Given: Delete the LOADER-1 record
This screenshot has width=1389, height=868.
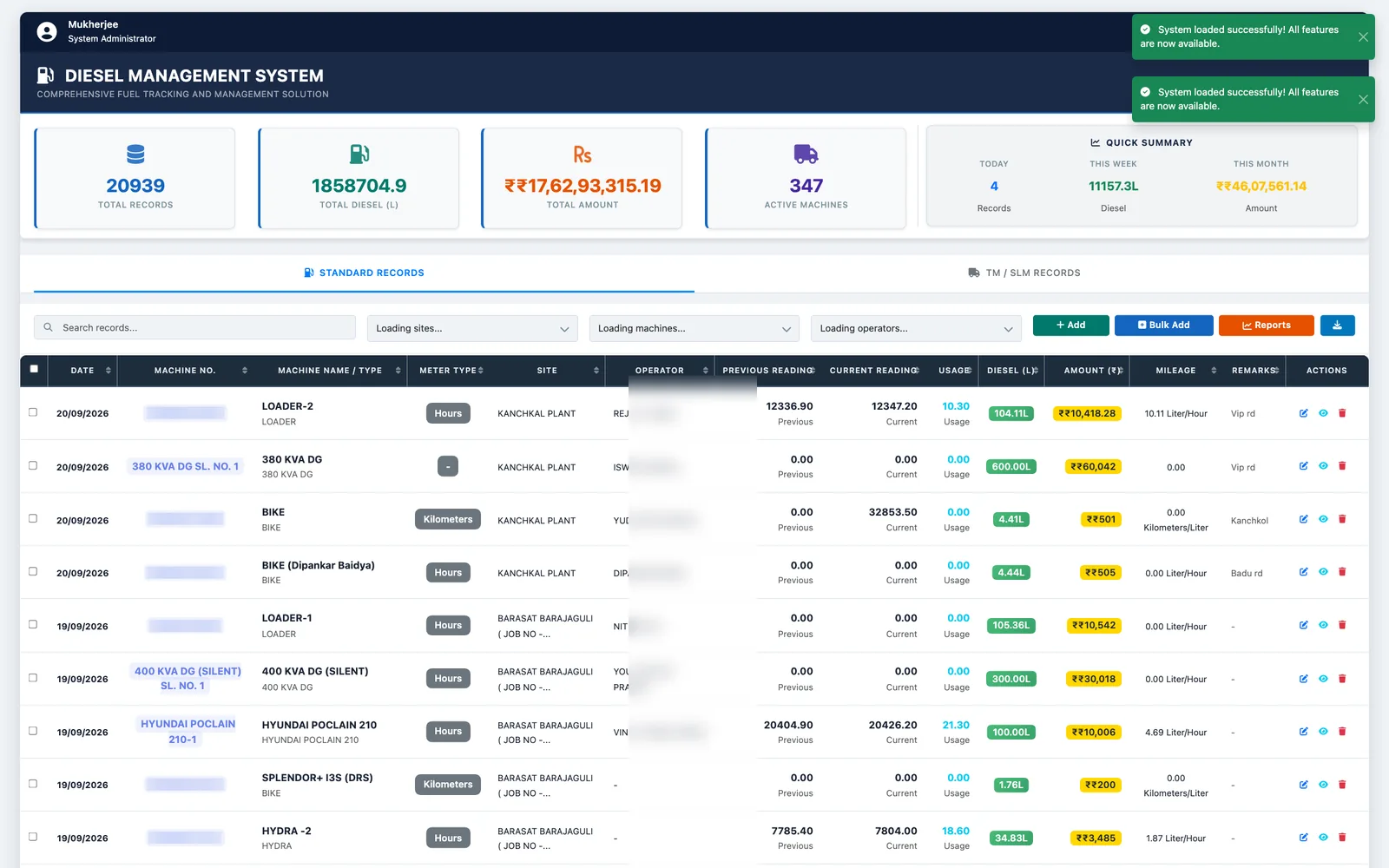Looking at the screenshot, I should click(x=1342, y=625).
